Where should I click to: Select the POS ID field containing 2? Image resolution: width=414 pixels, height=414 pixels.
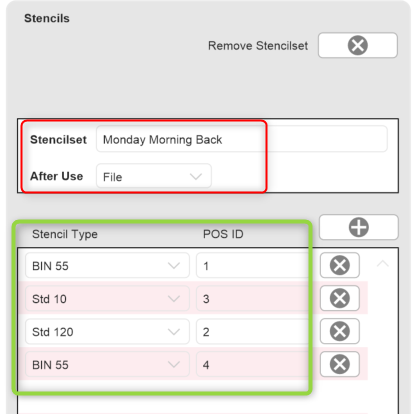tap(254, 331)
